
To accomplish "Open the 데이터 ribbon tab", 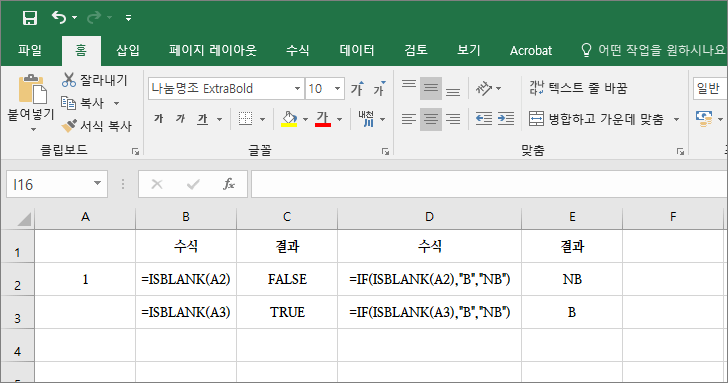I will point(357,50).
